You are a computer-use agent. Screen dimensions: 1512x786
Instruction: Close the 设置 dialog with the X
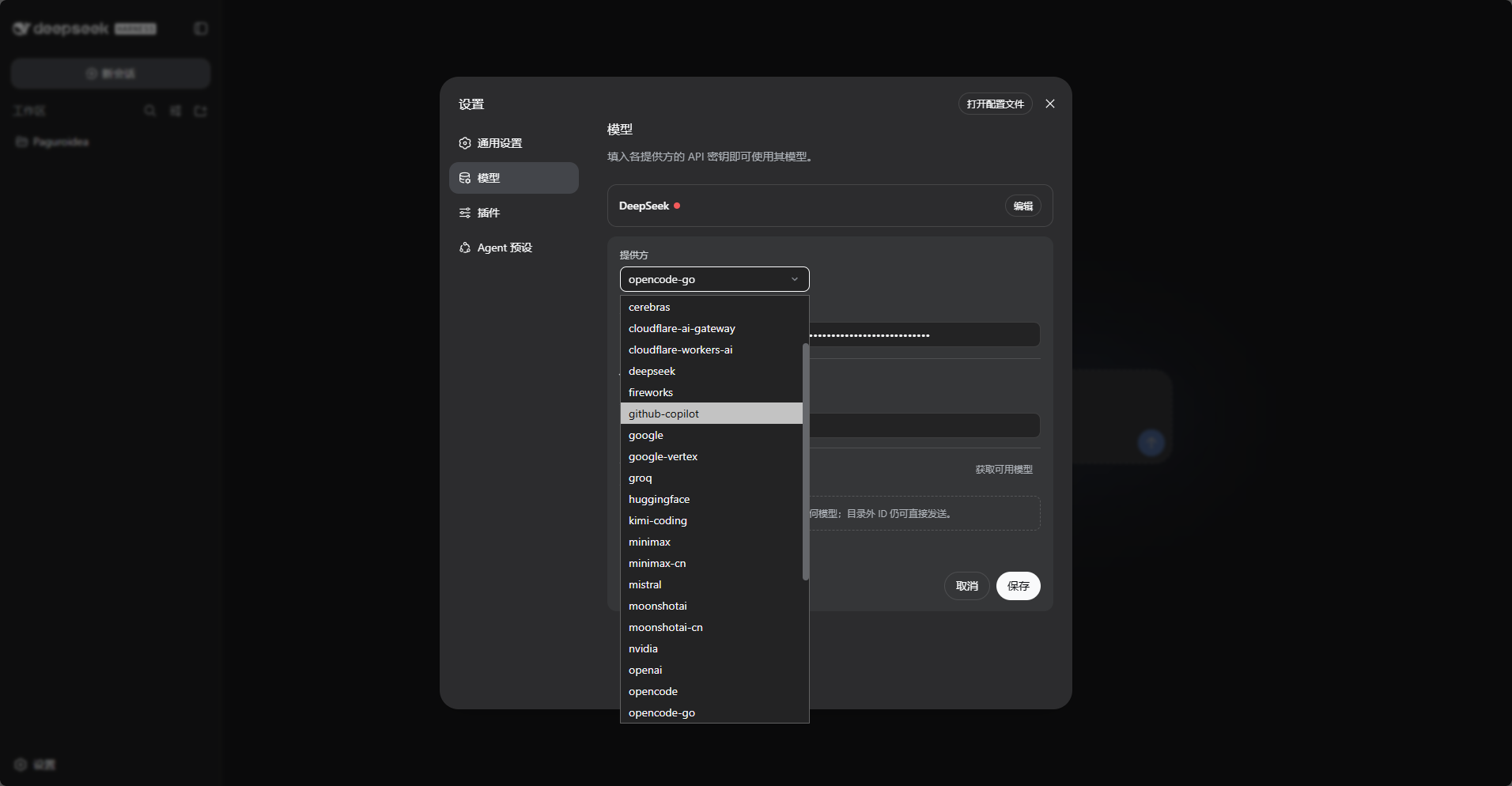tap(1050, 104)
